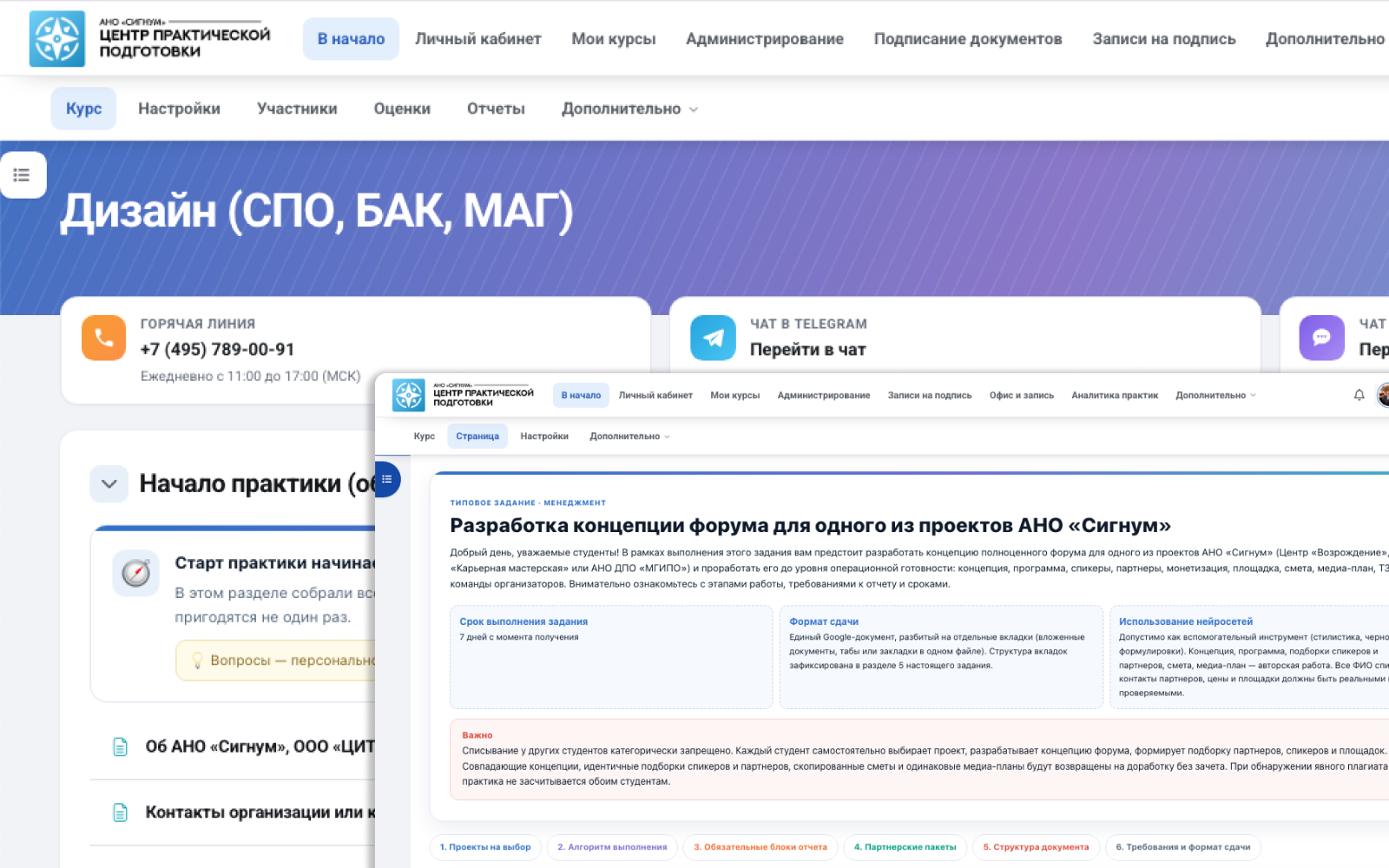Click page icon next to Контакты организации
This screenshot has height=868, width=1389.
tap(121, 812)
